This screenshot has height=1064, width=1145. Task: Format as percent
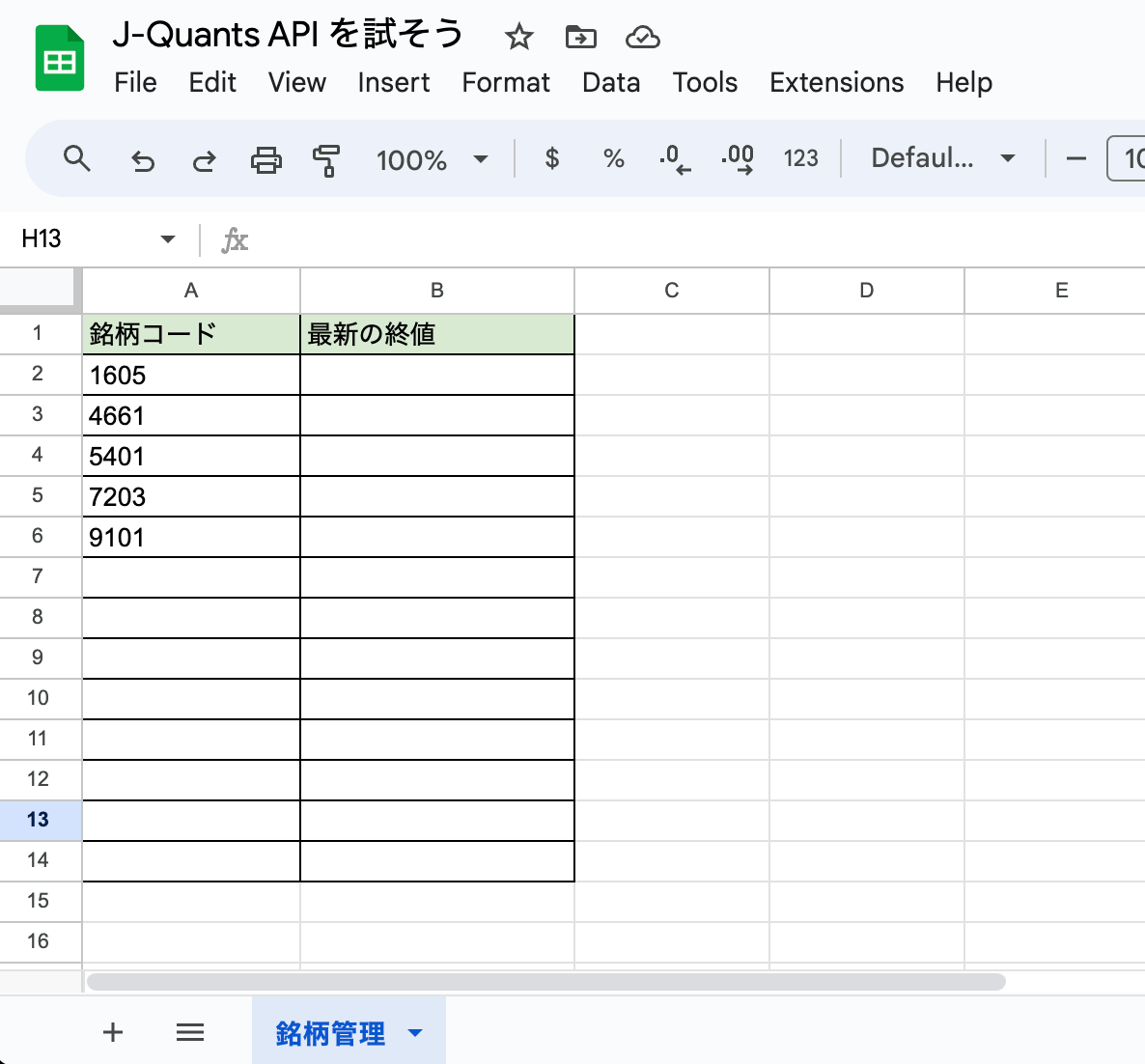pos(613,158)
